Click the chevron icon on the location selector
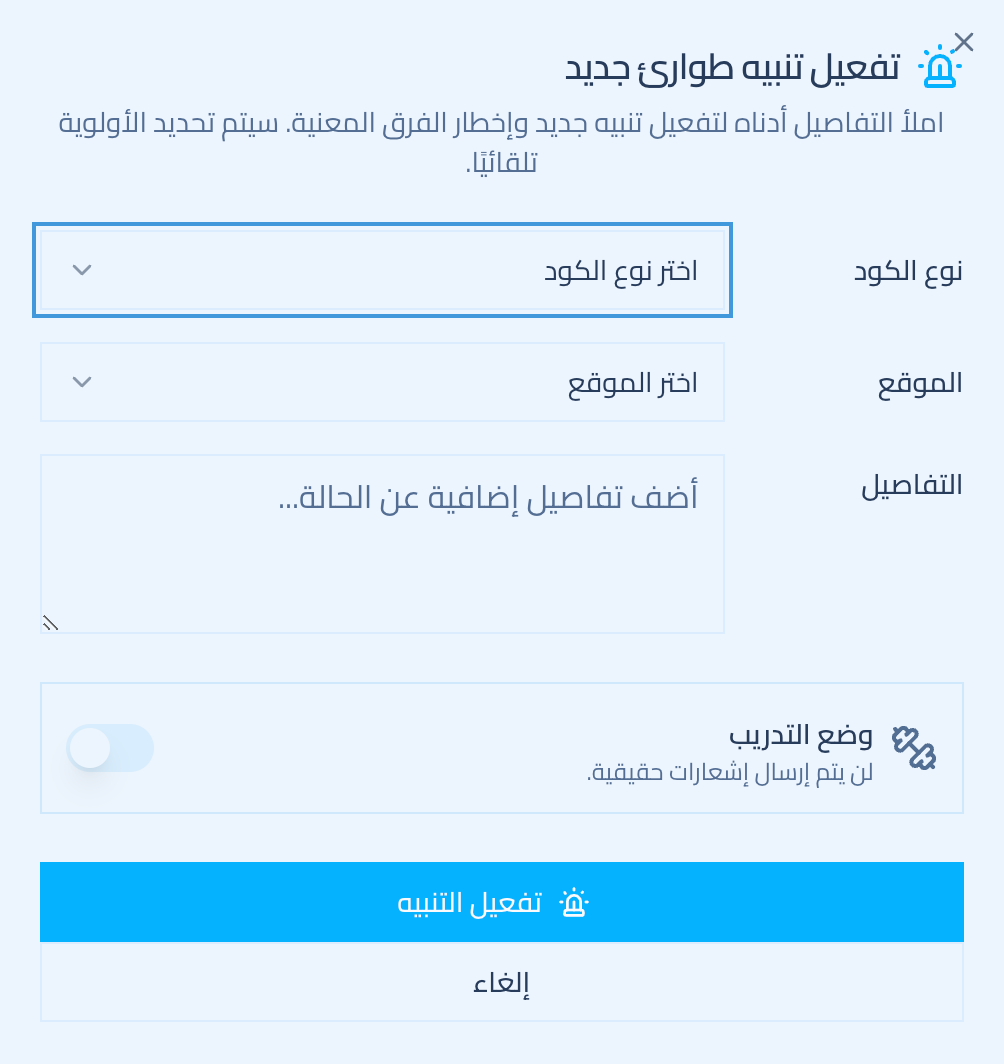The width and height of the screenshot is (1004, 1064). coord(82,382)
